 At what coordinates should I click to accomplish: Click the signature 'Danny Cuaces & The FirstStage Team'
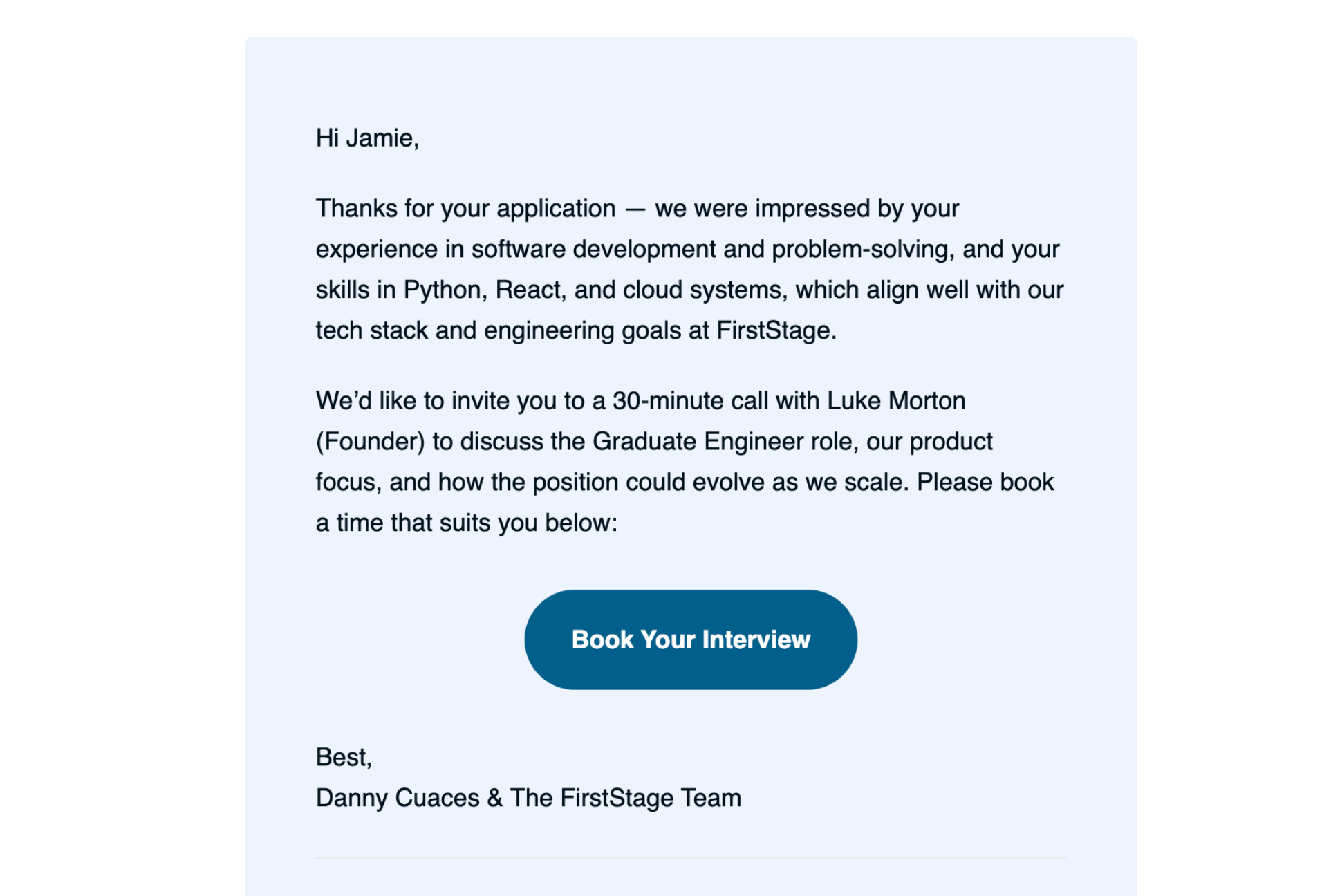coord(528,797)
